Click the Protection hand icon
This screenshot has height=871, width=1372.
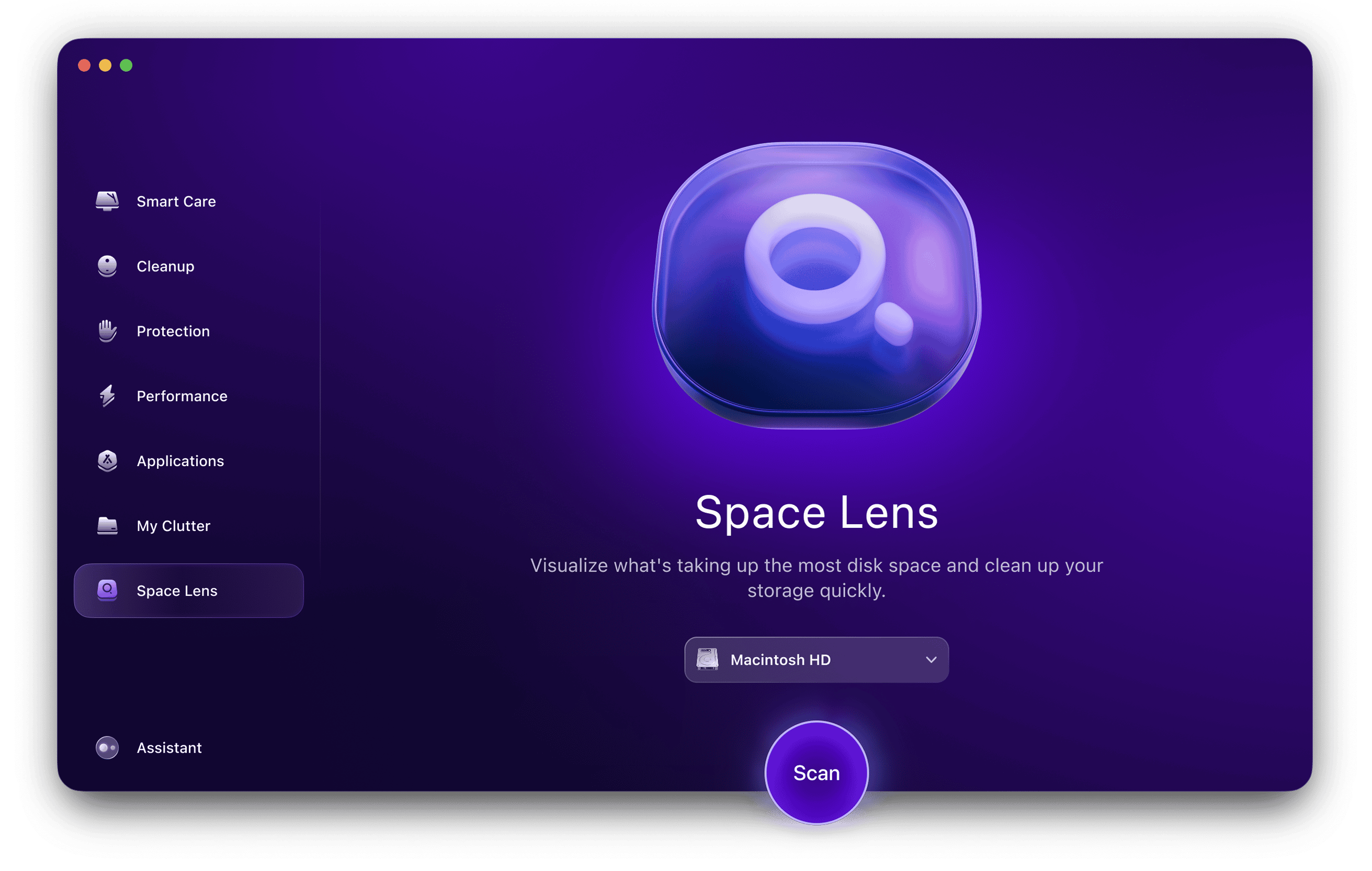coord(107,331)
